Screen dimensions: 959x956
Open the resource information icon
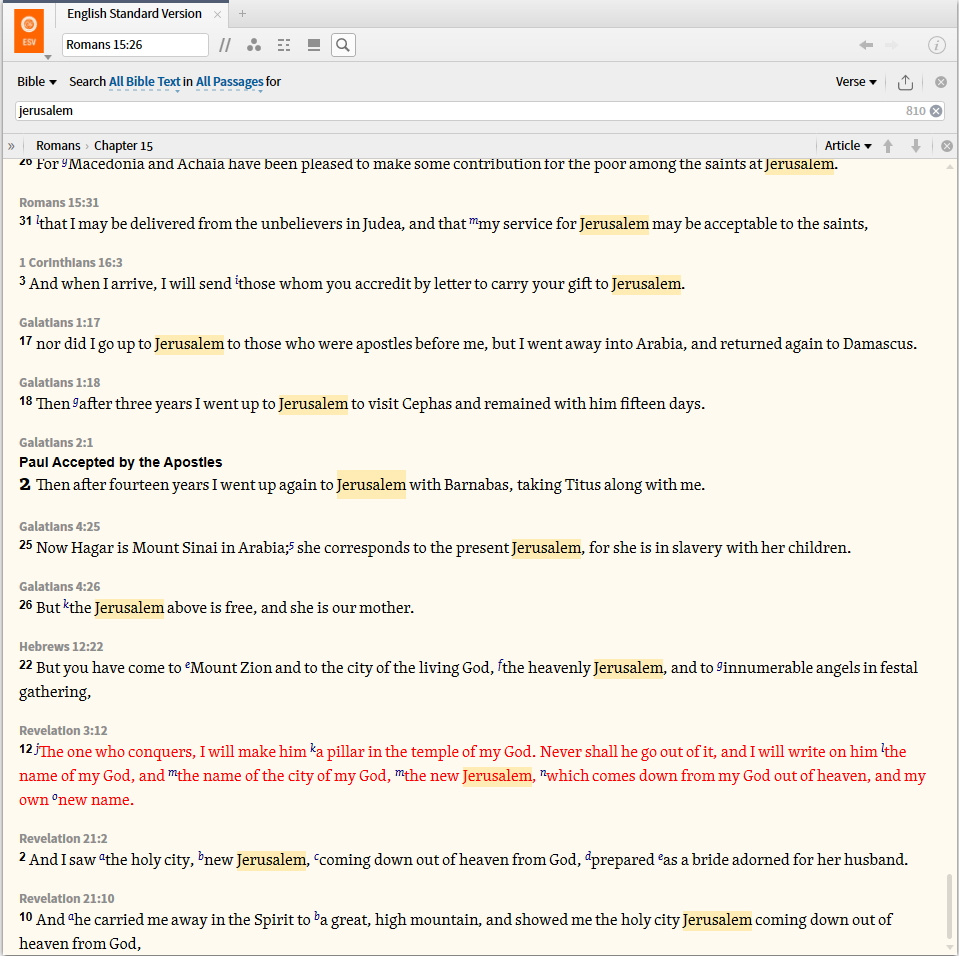pos(936,45)
